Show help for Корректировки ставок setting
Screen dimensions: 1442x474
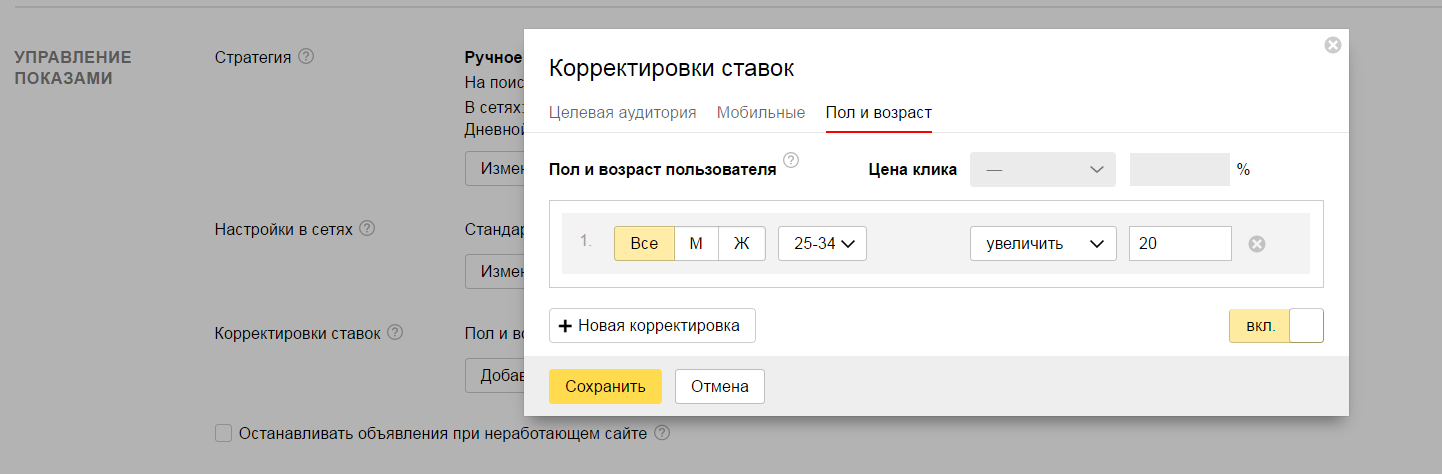coord(395,333)
